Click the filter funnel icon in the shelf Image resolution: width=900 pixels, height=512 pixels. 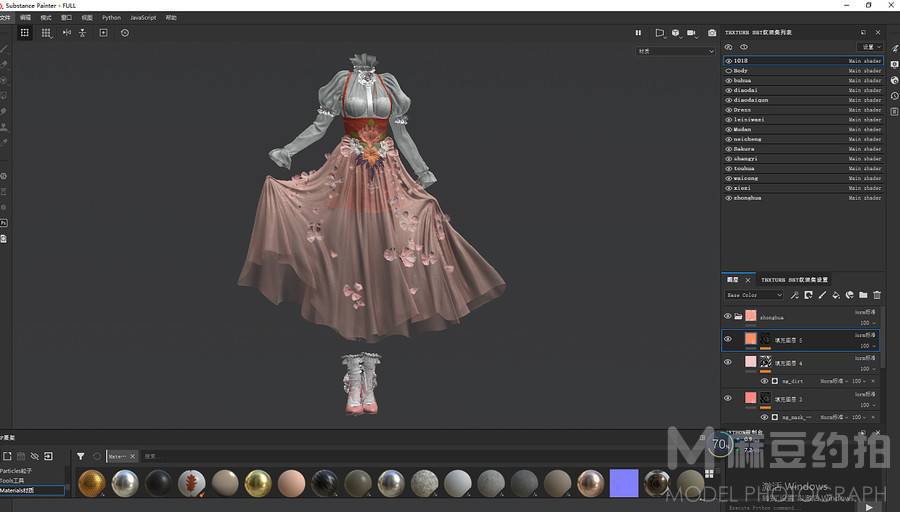pos(80,456)
